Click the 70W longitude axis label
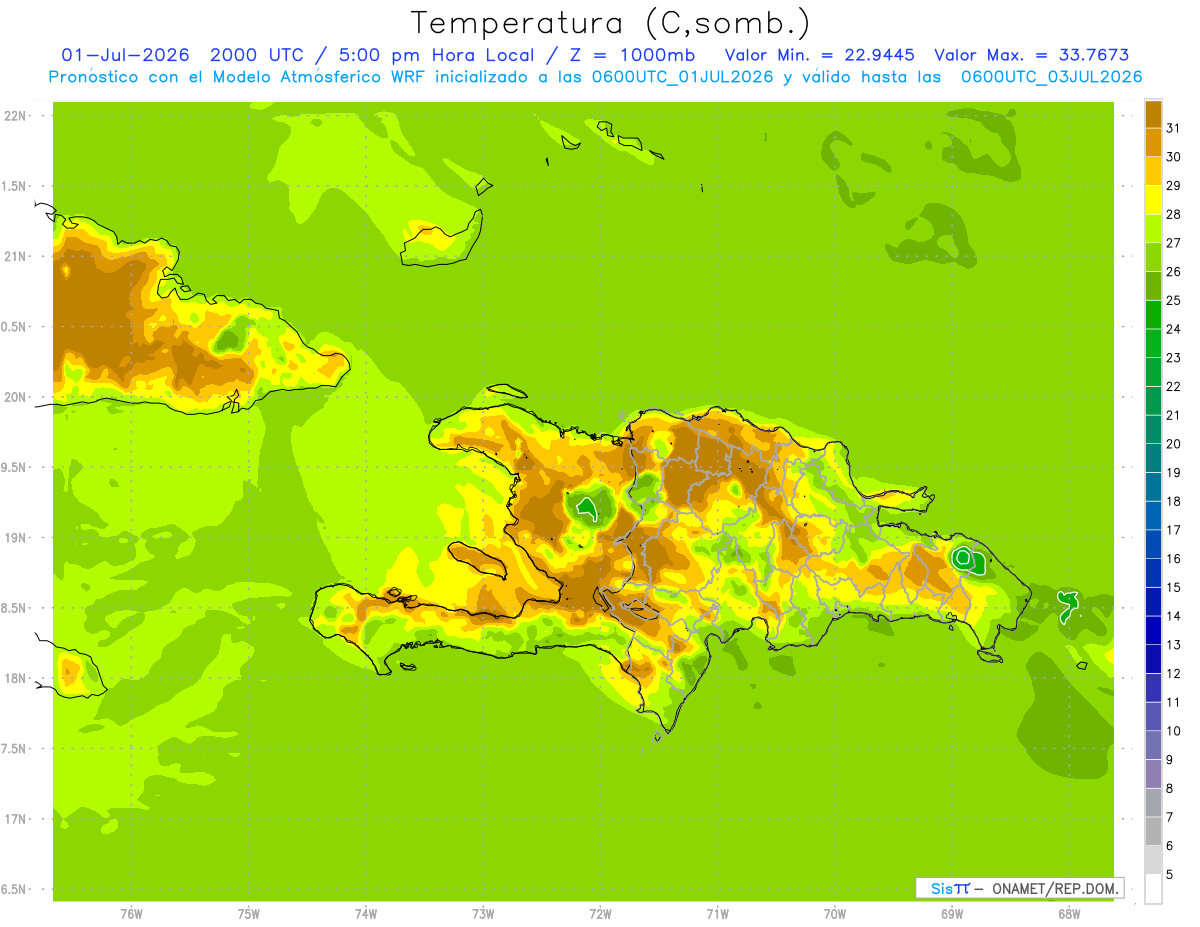The width and height of the screenshot is (1200, 927). (835, 914)
